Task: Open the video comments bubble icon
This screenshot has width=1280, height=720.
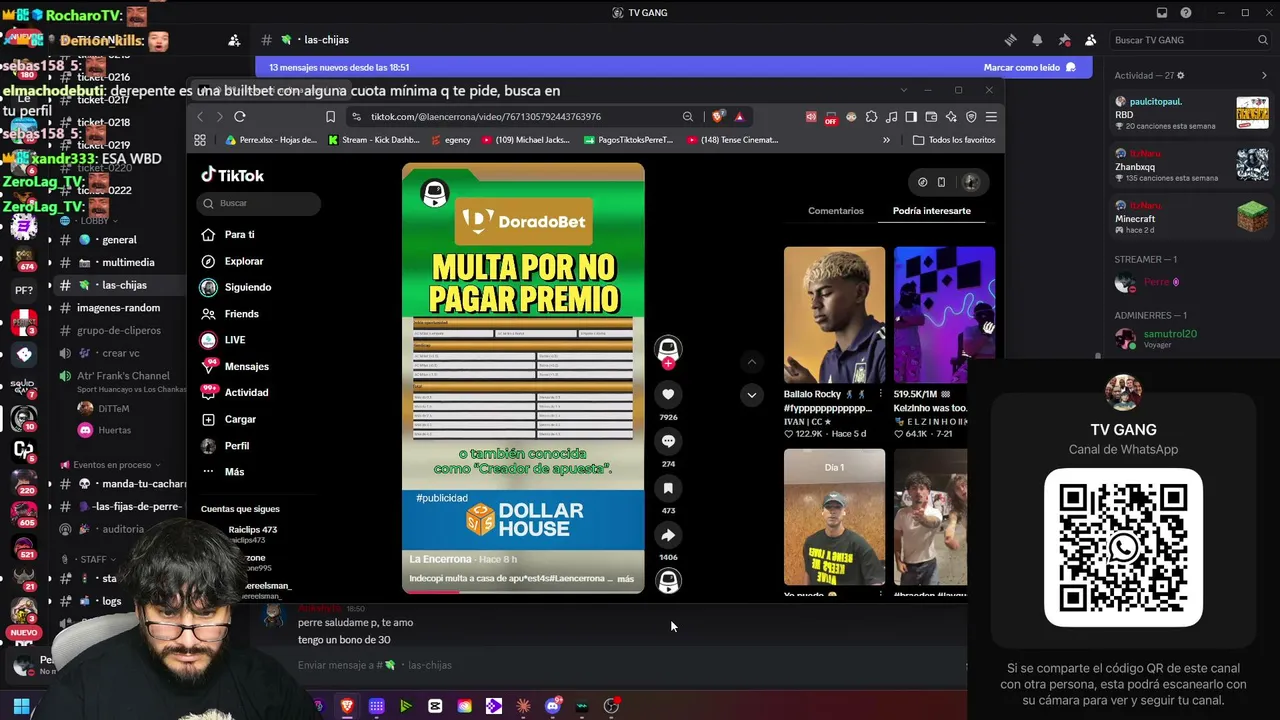Action: click(668, 441)
